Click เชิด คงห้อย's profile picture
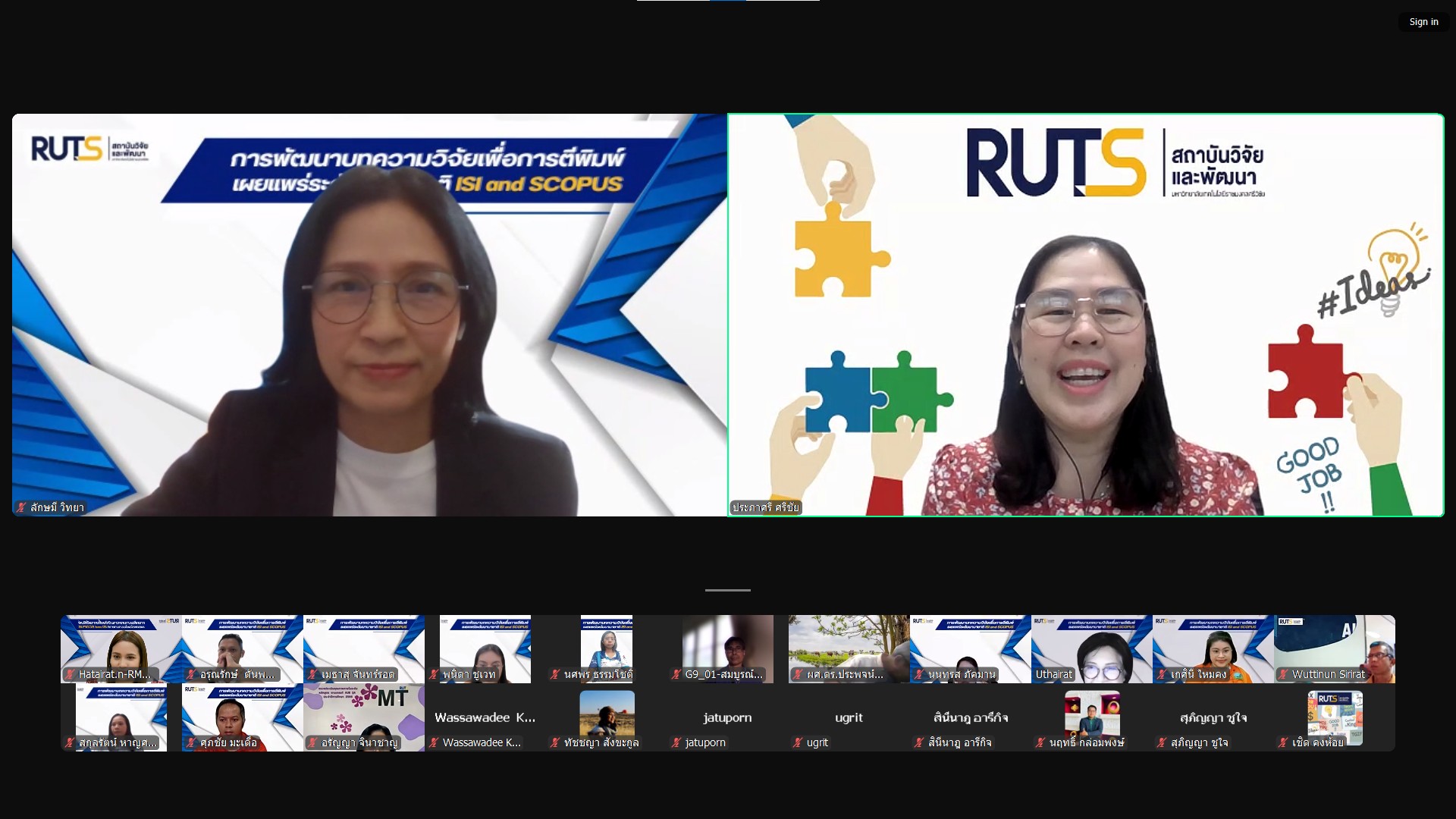The width and height of the screenshot is (1456, 819). 1335,717
